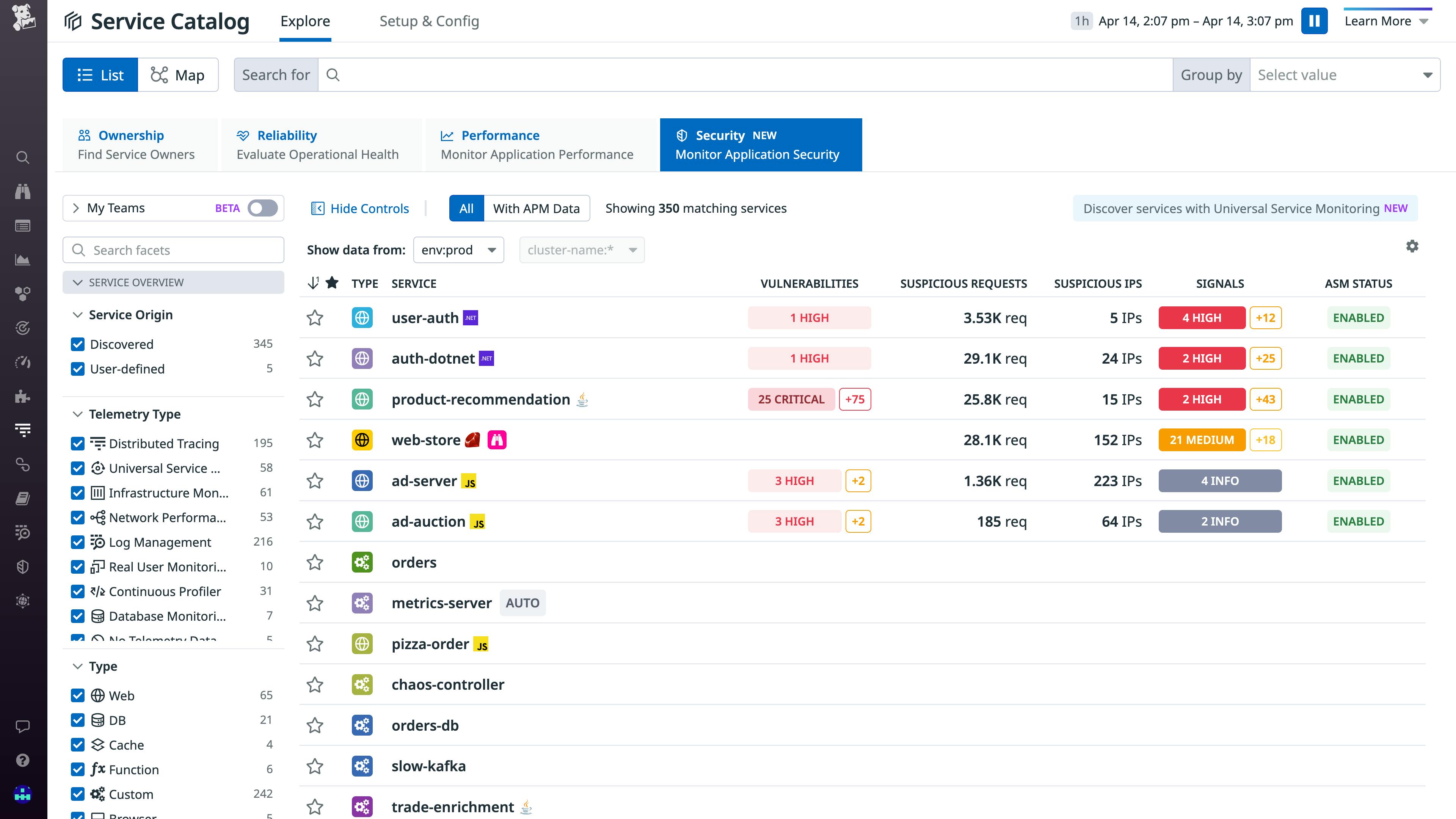Select the With APM Data filter button
Image resolution: width=1456 pixels, height=819 pixels.
(x=536, y=209)
